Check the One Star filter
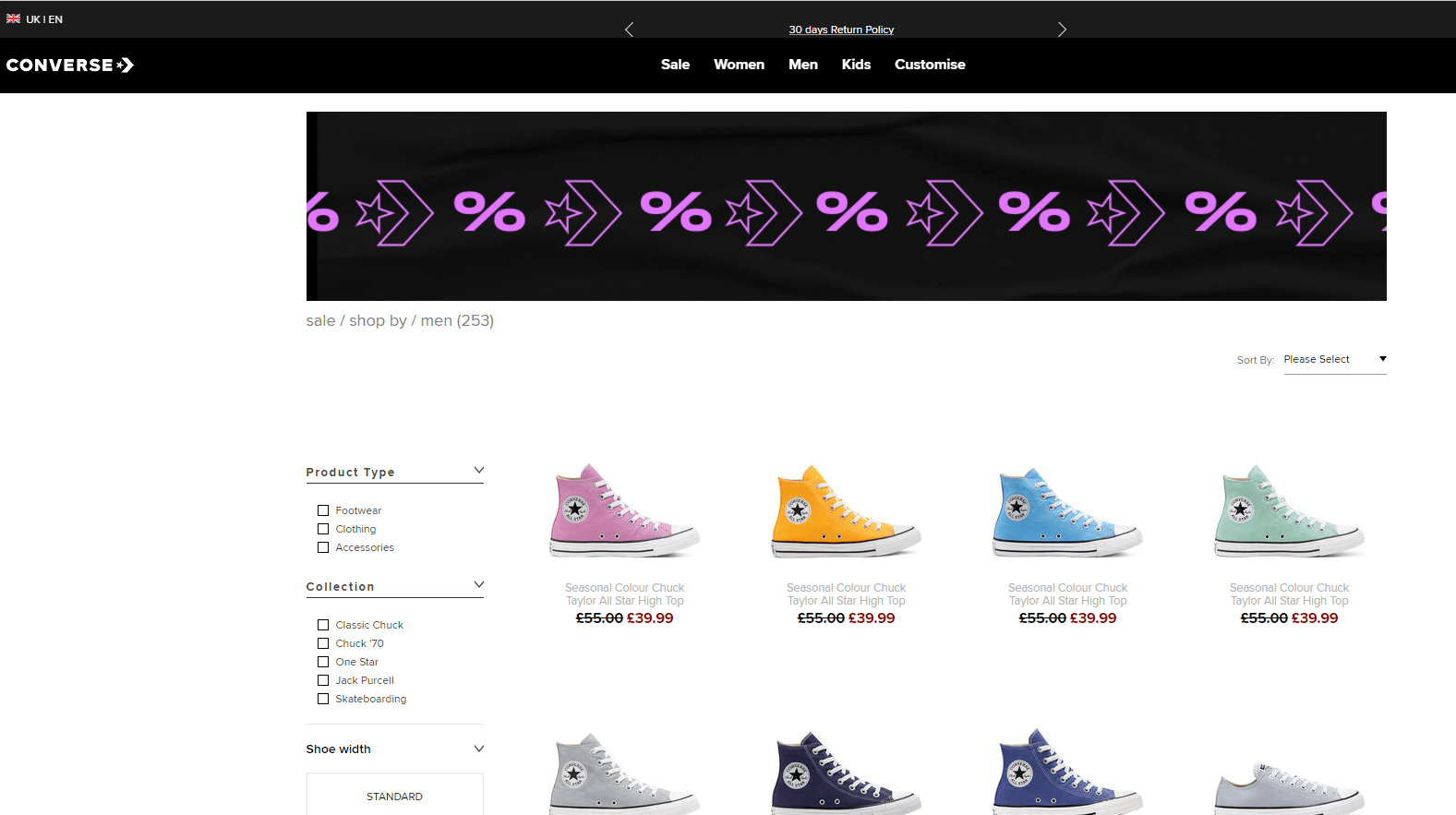This screenshot has height=815, width=1456. (323, 662)
